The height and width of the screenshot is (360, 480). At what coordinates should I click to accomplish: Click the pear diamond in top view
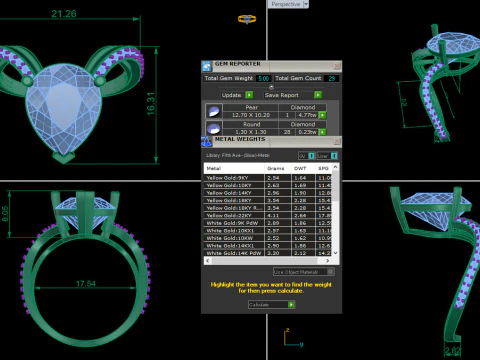coord(63,110)
